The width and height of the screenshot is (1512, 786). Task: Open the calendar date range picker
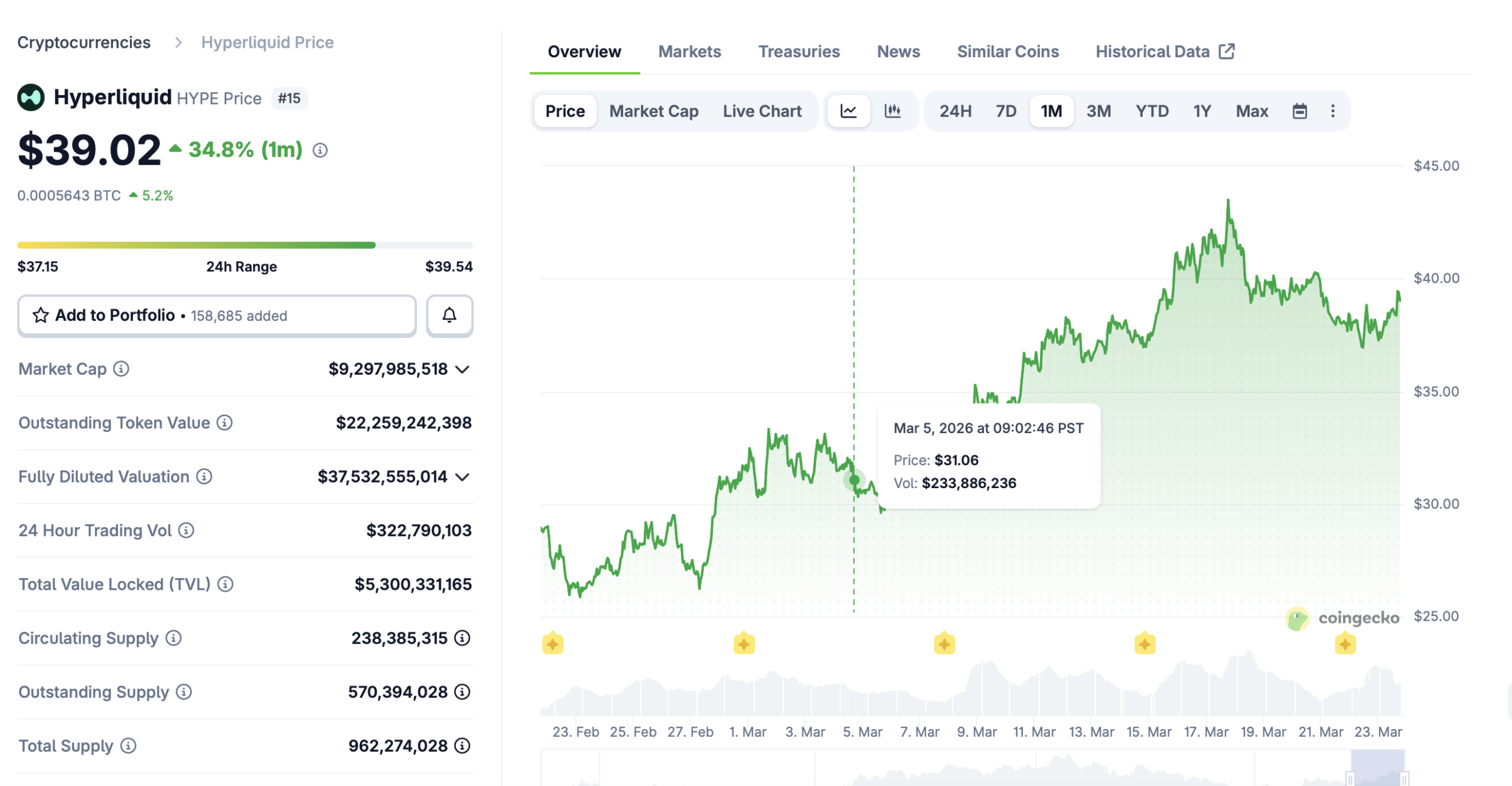(1301, 111)
